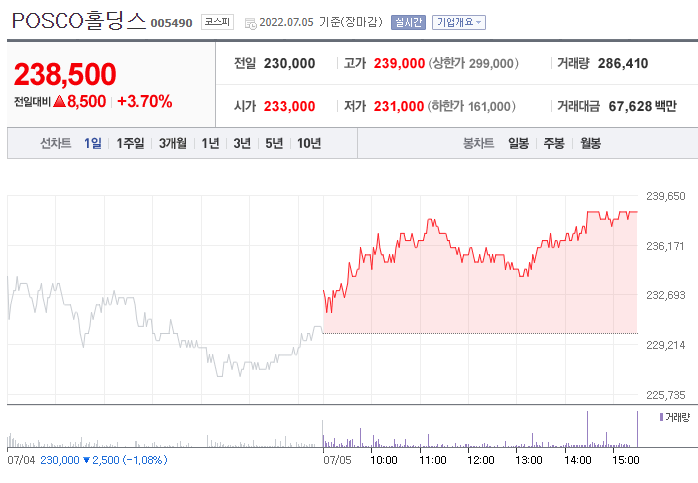The image size is (698, 483).
Task: Select the 3개월 line chart tab
Action: [x=173, y=143]
